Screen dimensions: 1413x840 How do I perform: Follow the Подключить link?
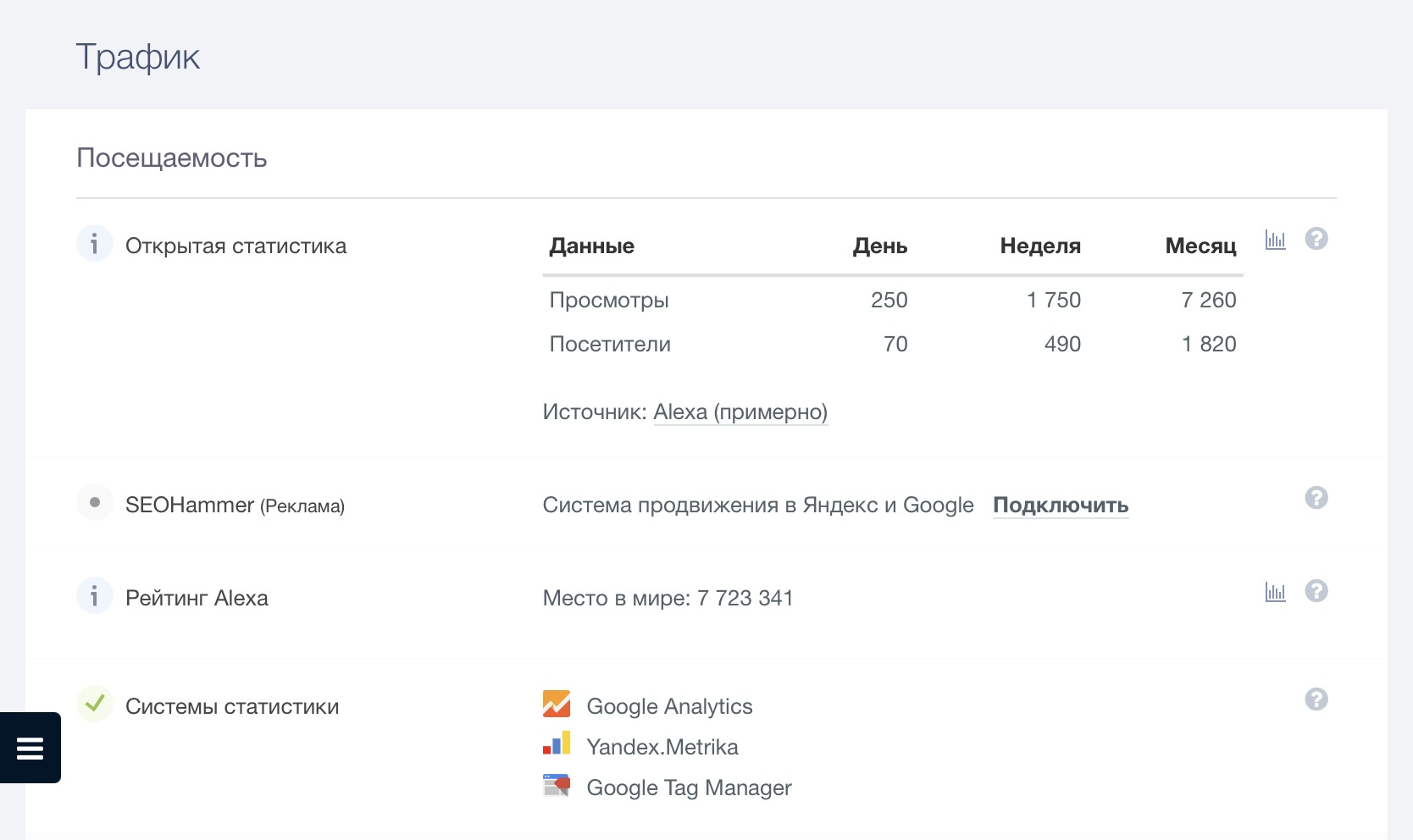(x=1061, y=506)
